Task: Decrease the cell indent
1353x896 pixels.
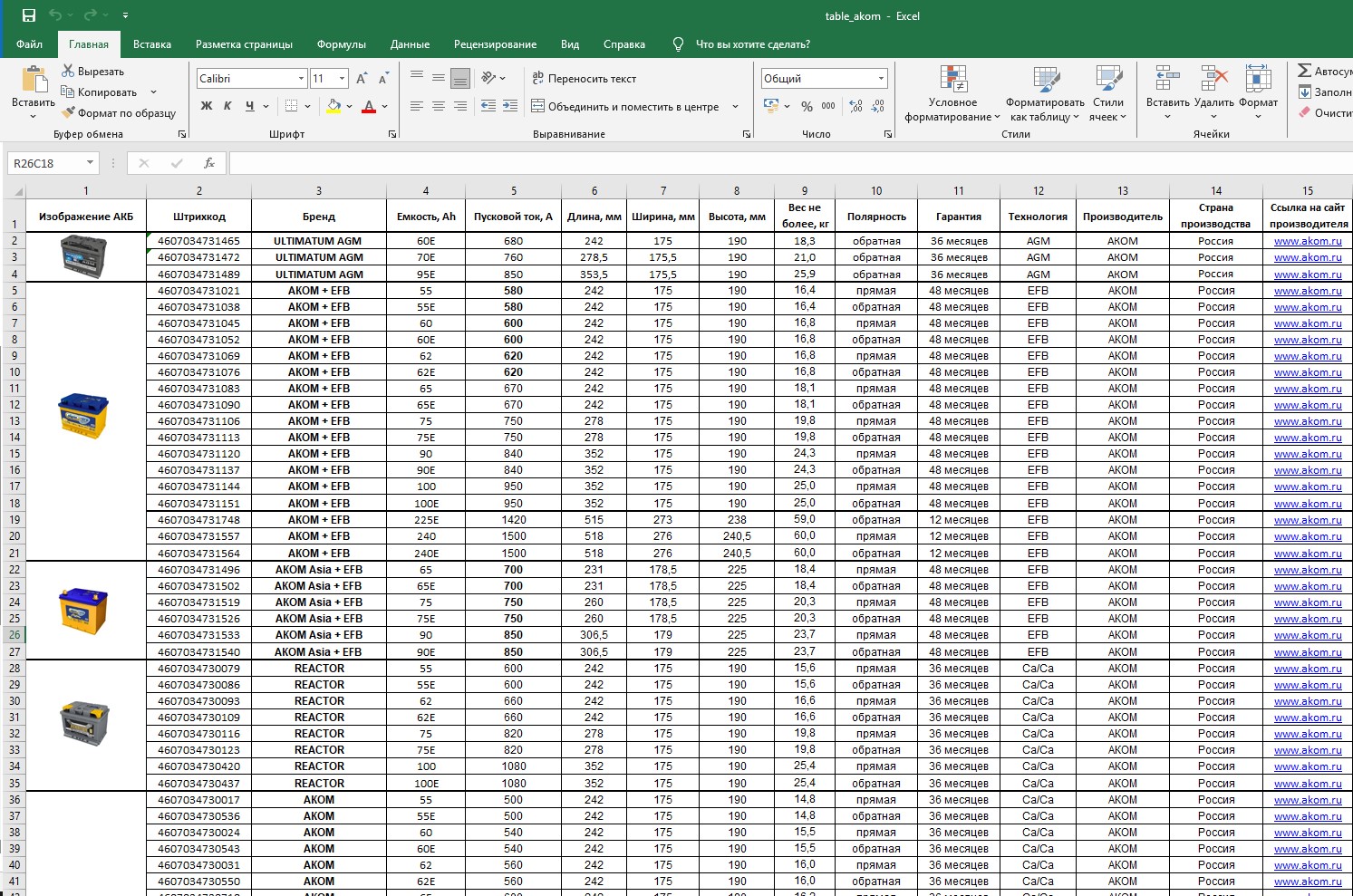Action: [x=488, y=106]
